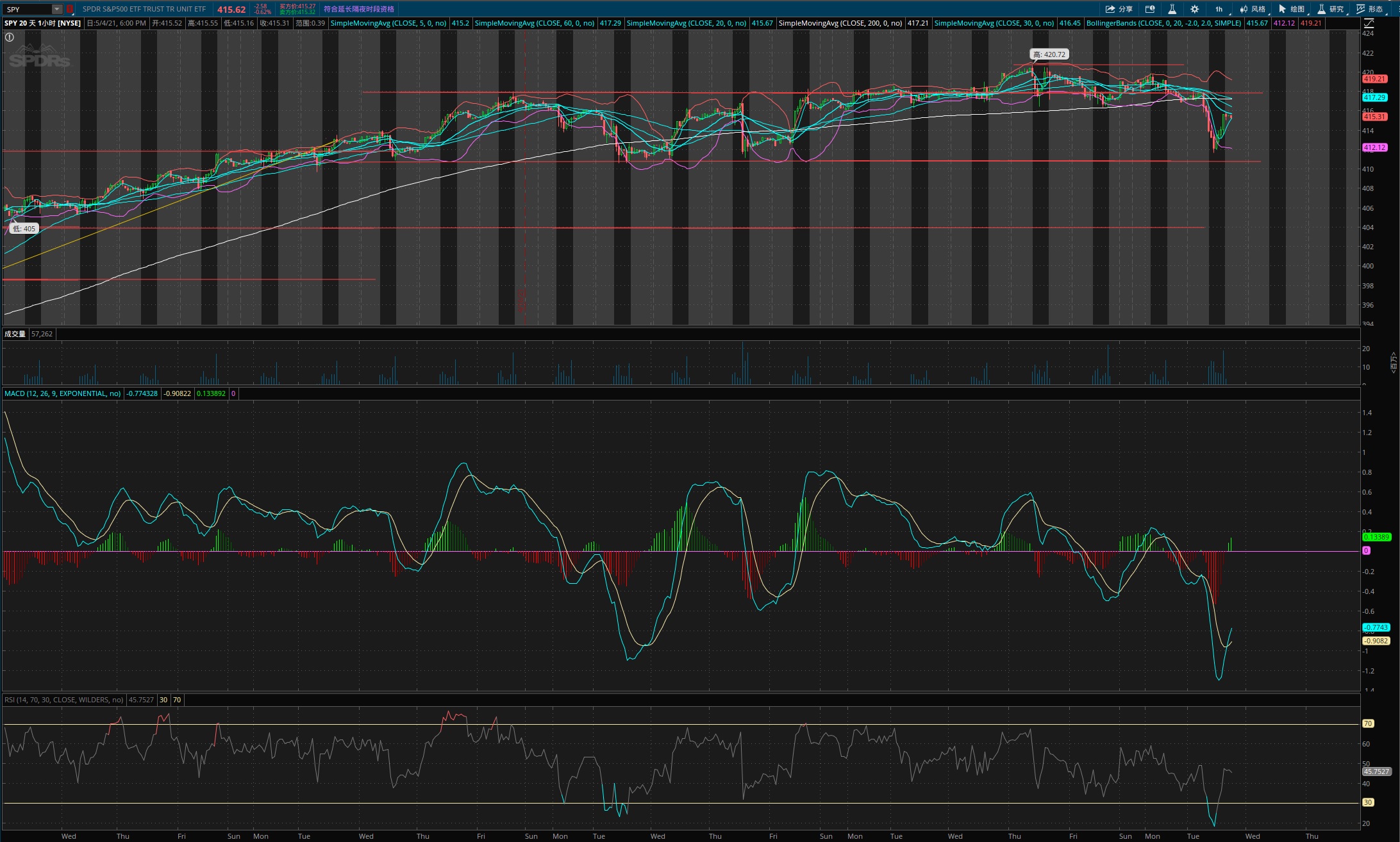Open the 1h timeframe dropdown
1400x842 pixels.
click(x=1219, y=9)
